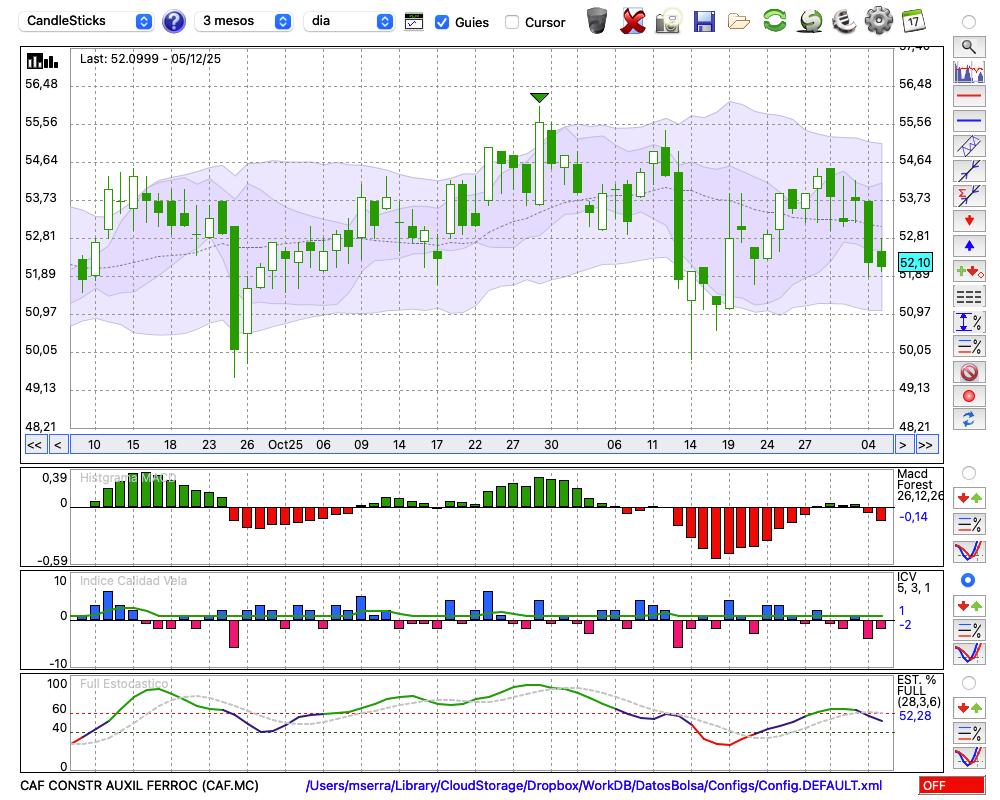Click the red prohibited circle icon
The image size is (1000, 800).
pyautogui.click(x=969, y=371)
